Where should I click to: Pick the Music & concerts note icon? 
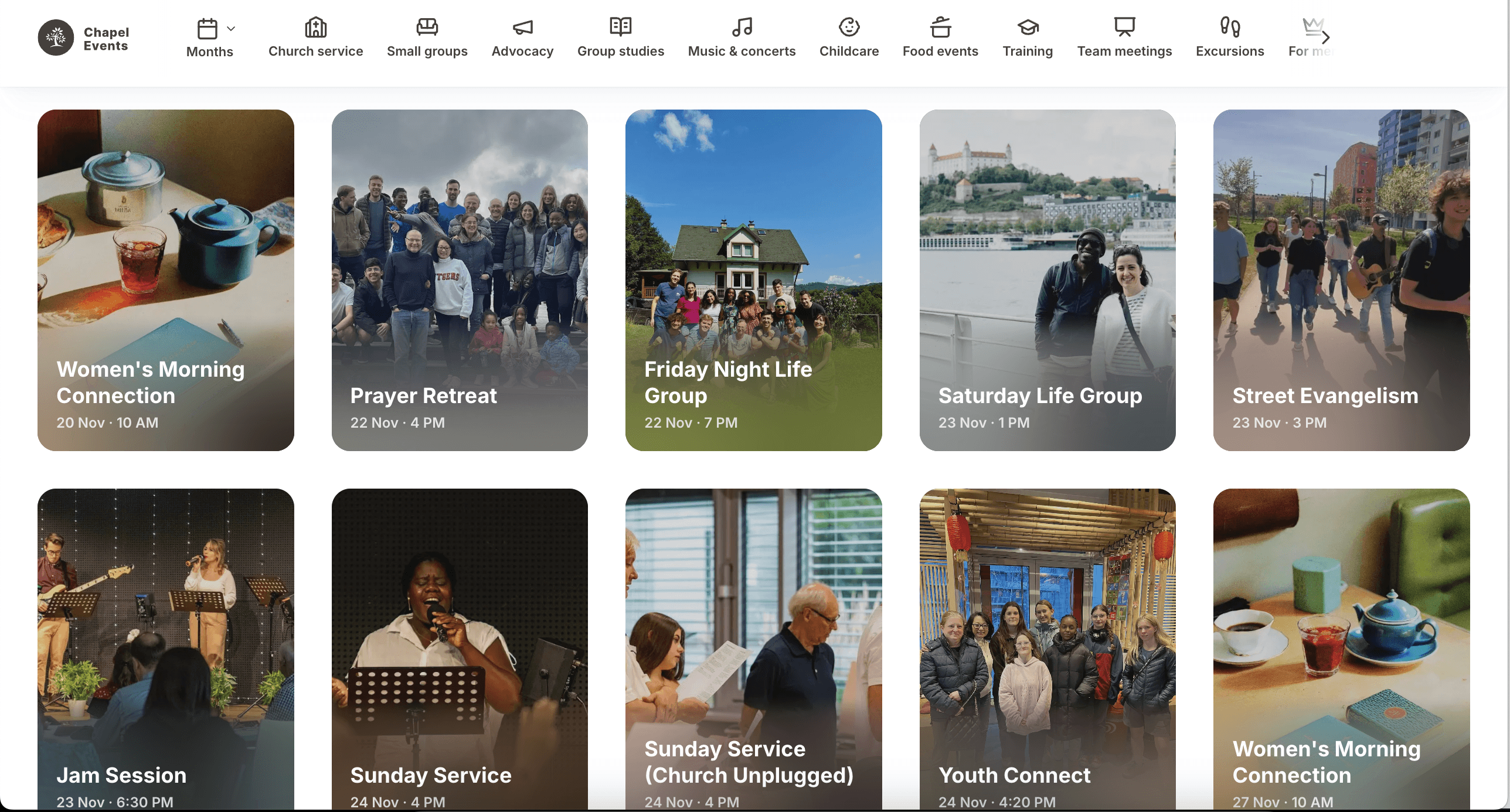point(742,27)
